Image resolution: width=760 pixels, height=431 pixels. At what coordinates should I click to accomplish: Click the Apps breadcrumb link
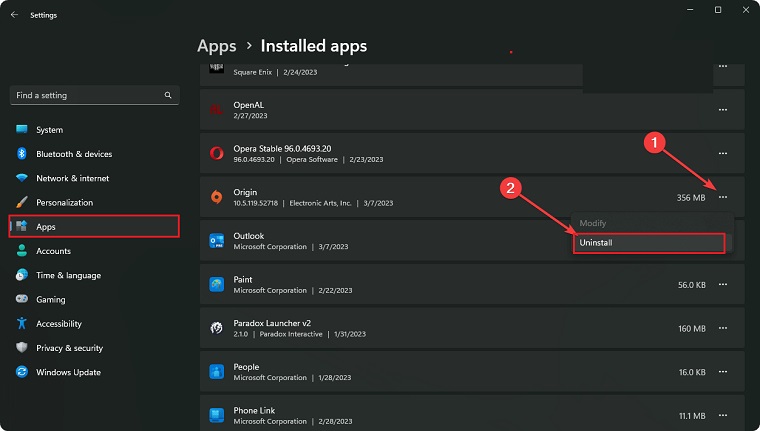click(217, 46)
